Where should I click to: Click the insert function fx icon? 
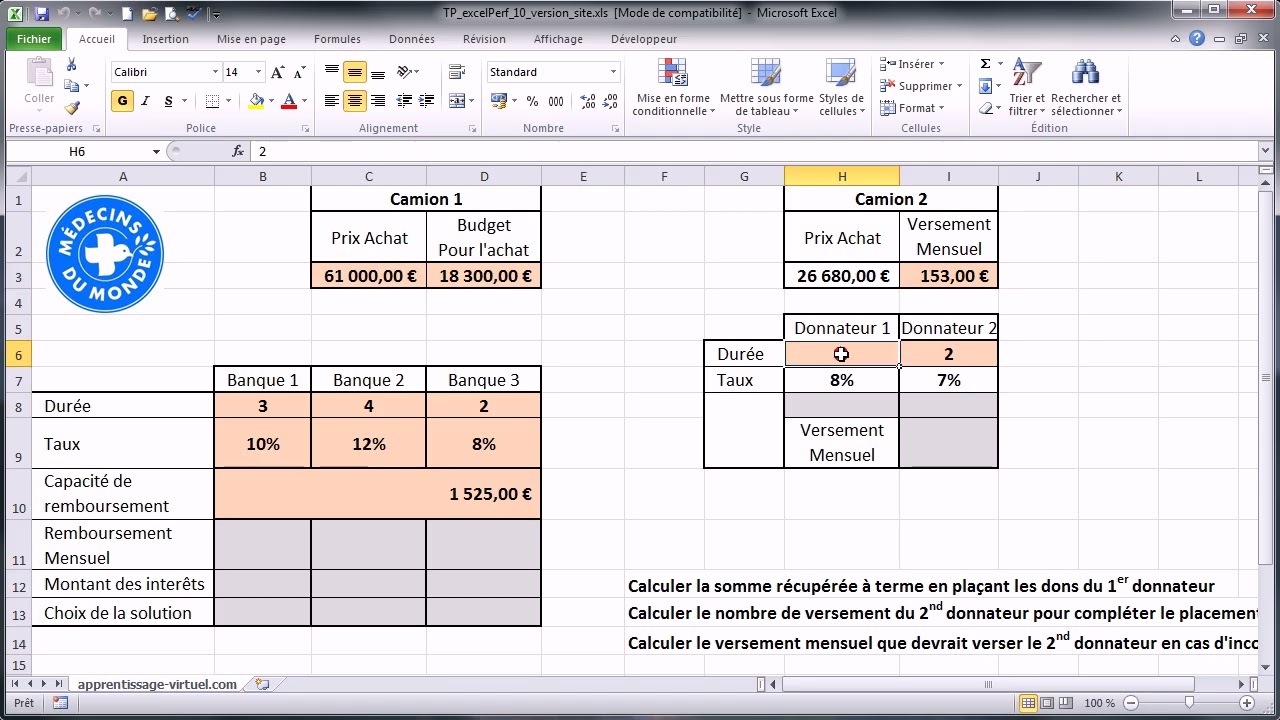click(238, 151)
